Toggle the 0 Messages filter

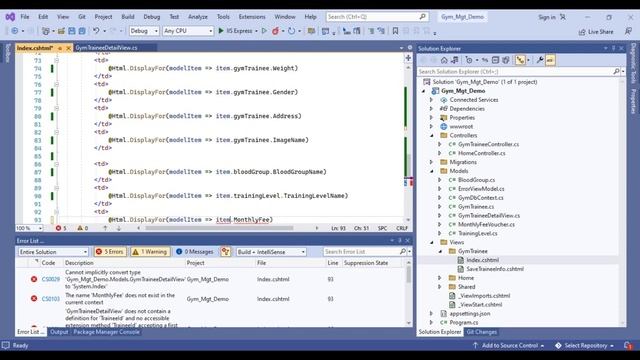pyautogui.click(x=195, y=252)
